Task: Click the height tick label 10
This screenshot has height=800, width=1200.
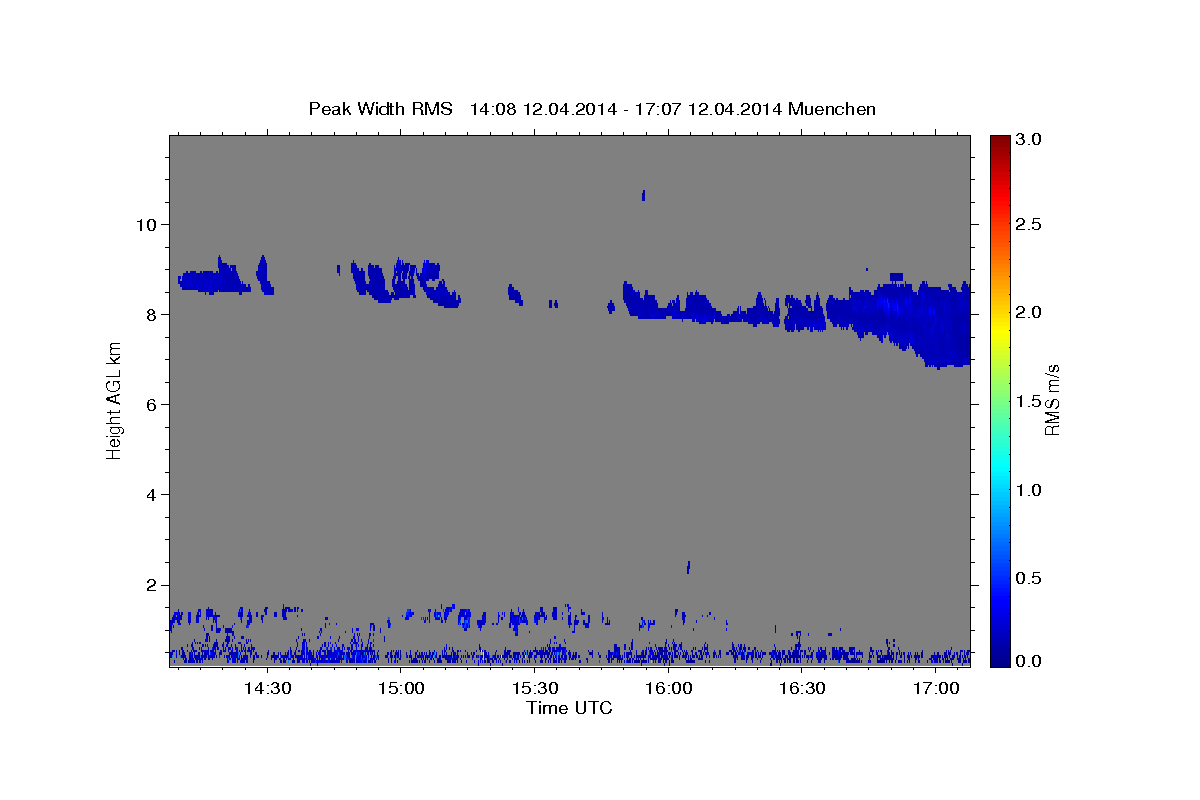Action: [x=148, y=224]
